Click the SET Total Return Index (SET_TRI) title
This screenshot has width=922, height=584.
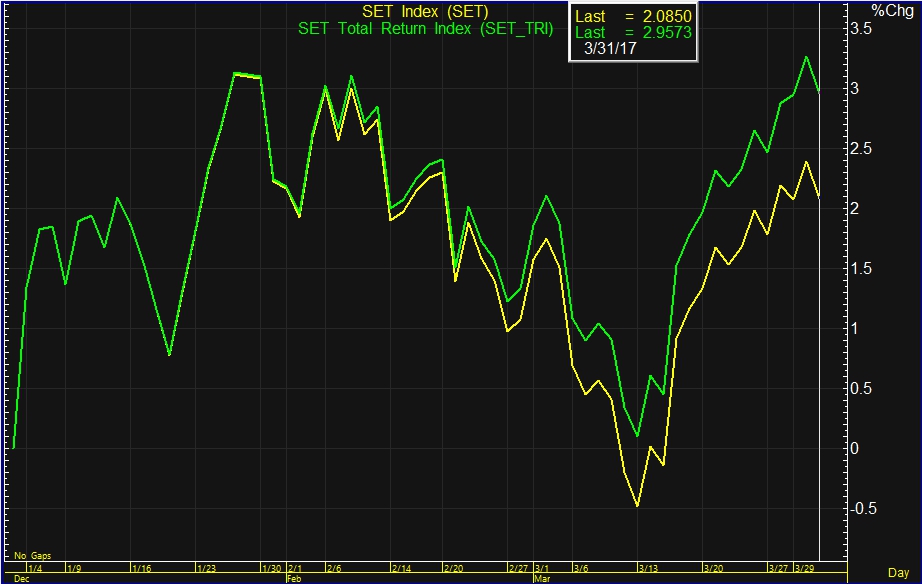(x=425, y=29)
